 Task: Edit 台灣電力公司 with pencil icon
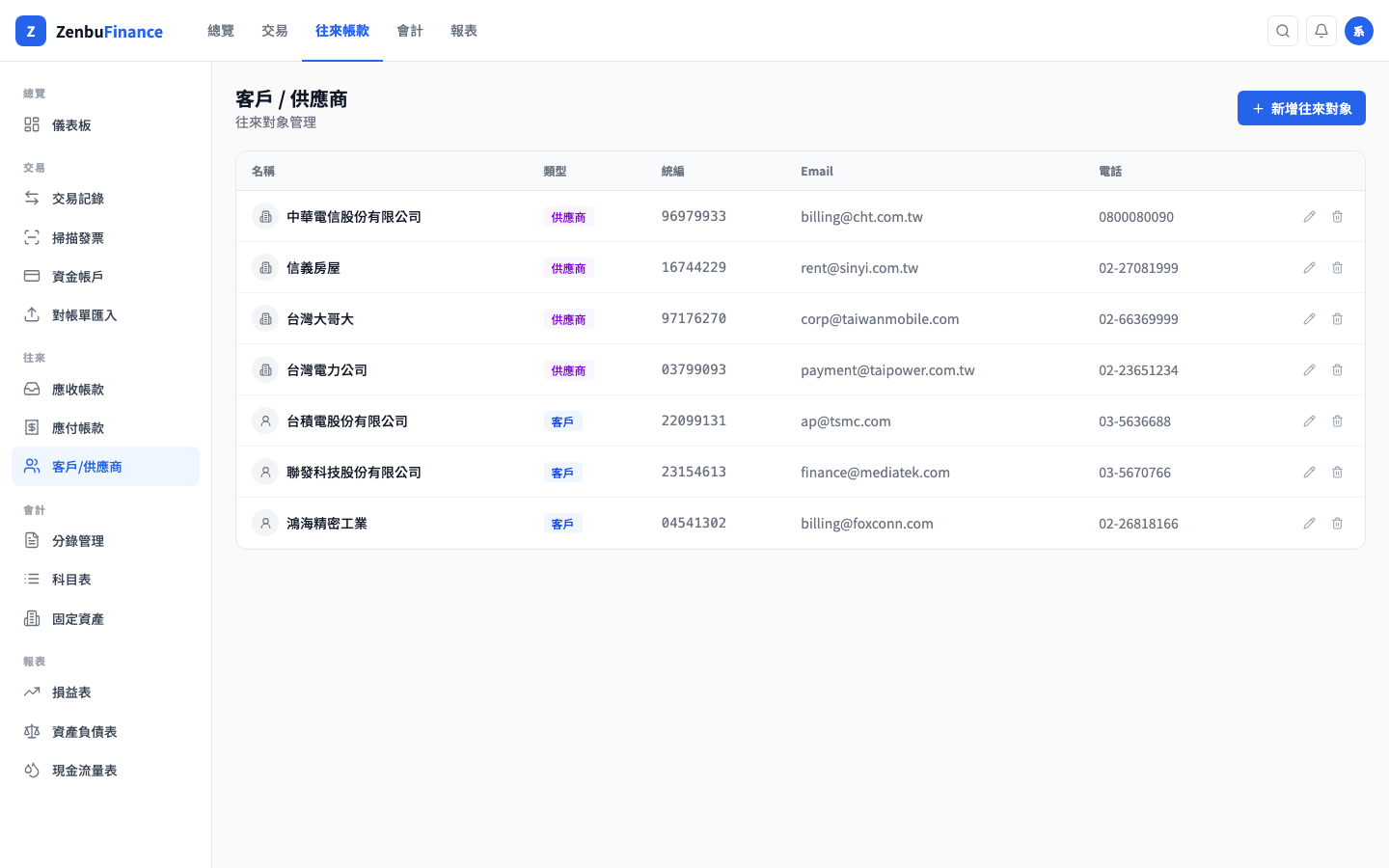point(1309,370)
